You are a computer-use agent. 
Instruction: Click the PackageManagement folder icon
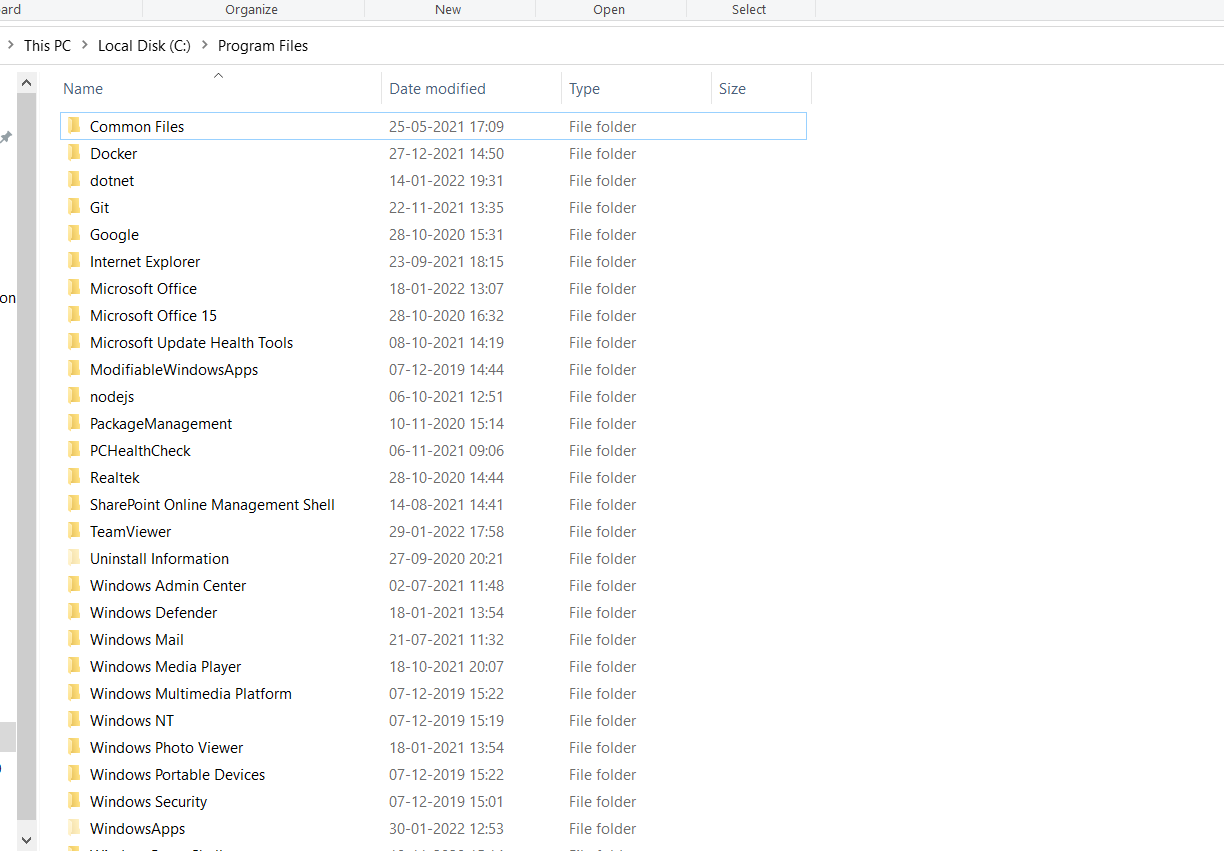pyautogui.click(x=74, y=423)
